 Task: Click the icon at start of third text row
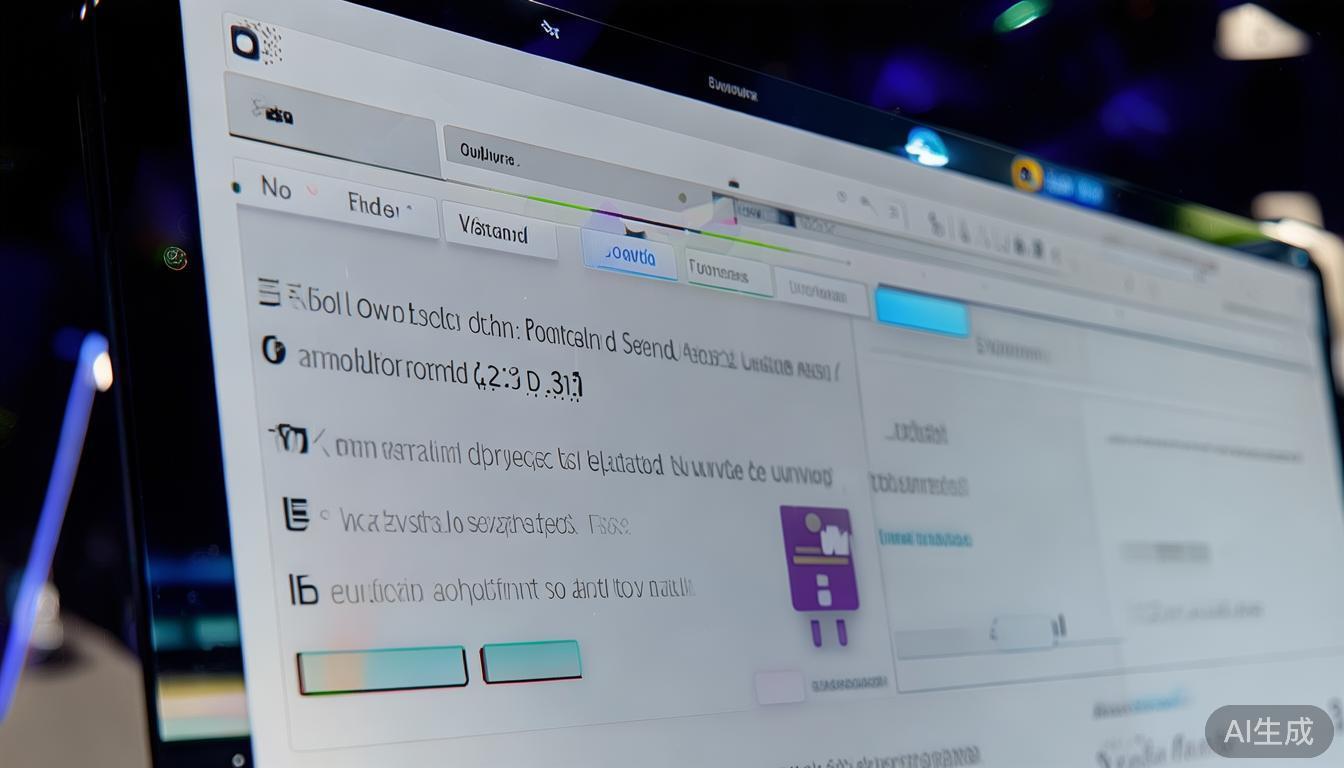(289, 438)
